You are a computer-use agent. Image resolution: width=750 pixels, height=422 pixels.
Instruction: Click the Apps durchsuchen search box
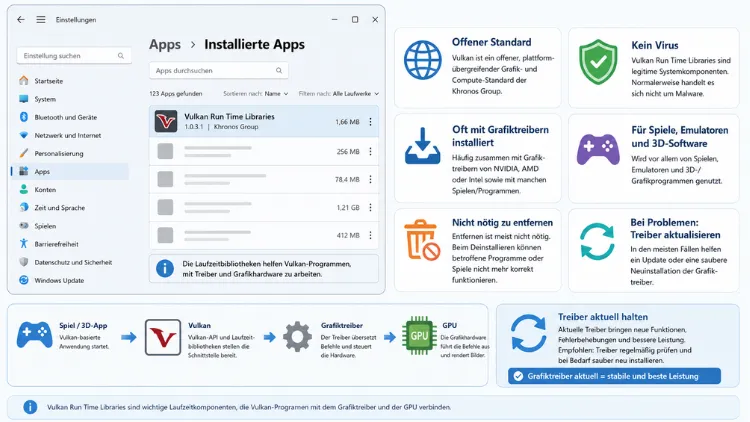tap(219, 70)
